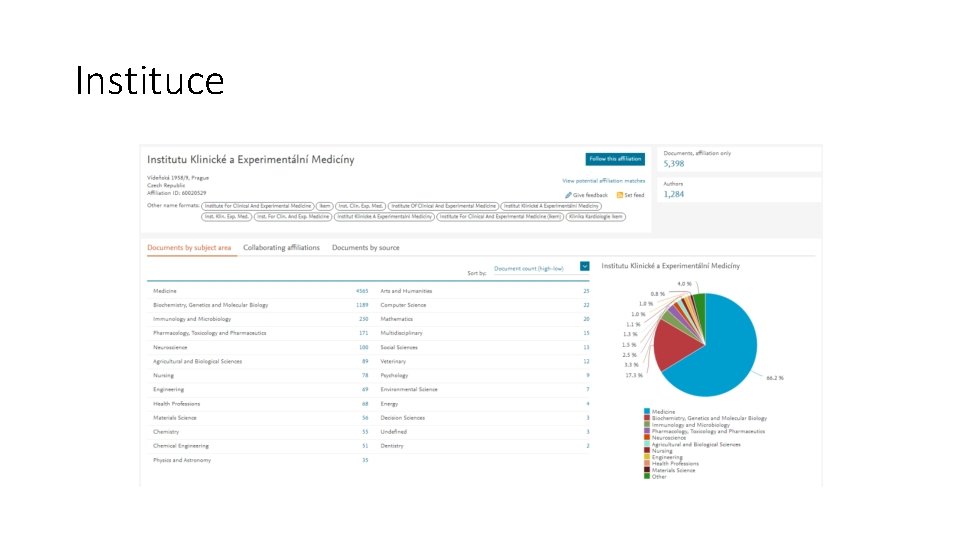Click the green Other pie slice

pyautogui.click(x=700, y=312)
